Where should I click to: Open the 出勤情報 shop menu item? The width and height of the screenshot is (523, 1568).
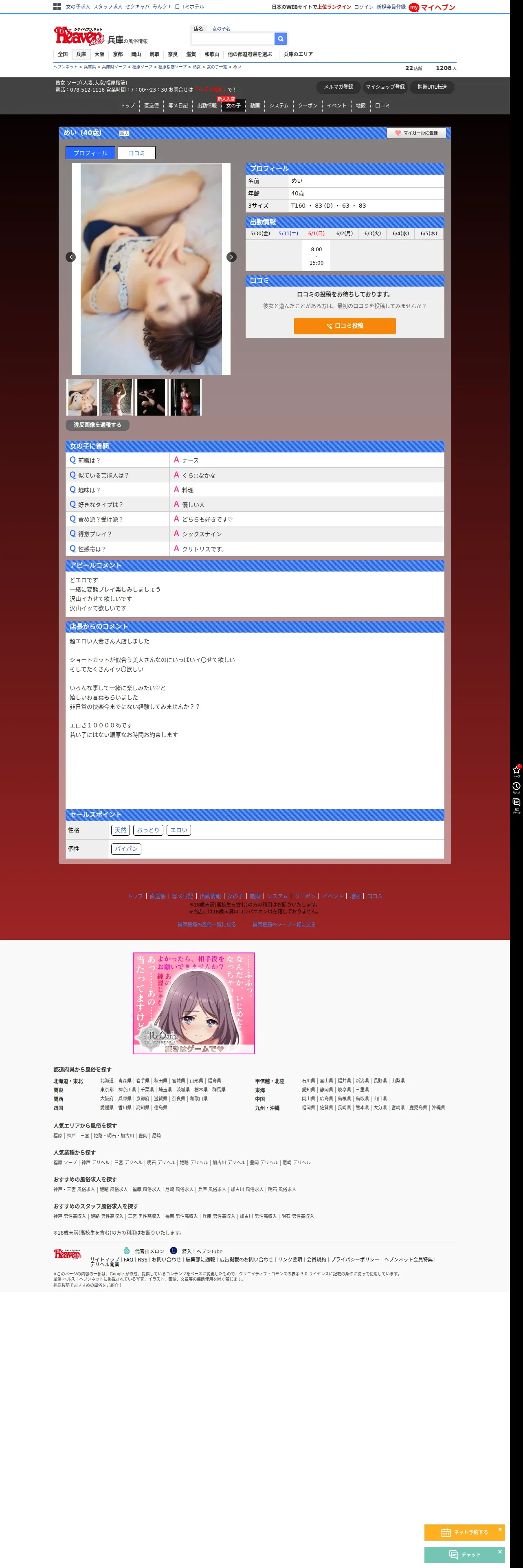tap(207, 106)
